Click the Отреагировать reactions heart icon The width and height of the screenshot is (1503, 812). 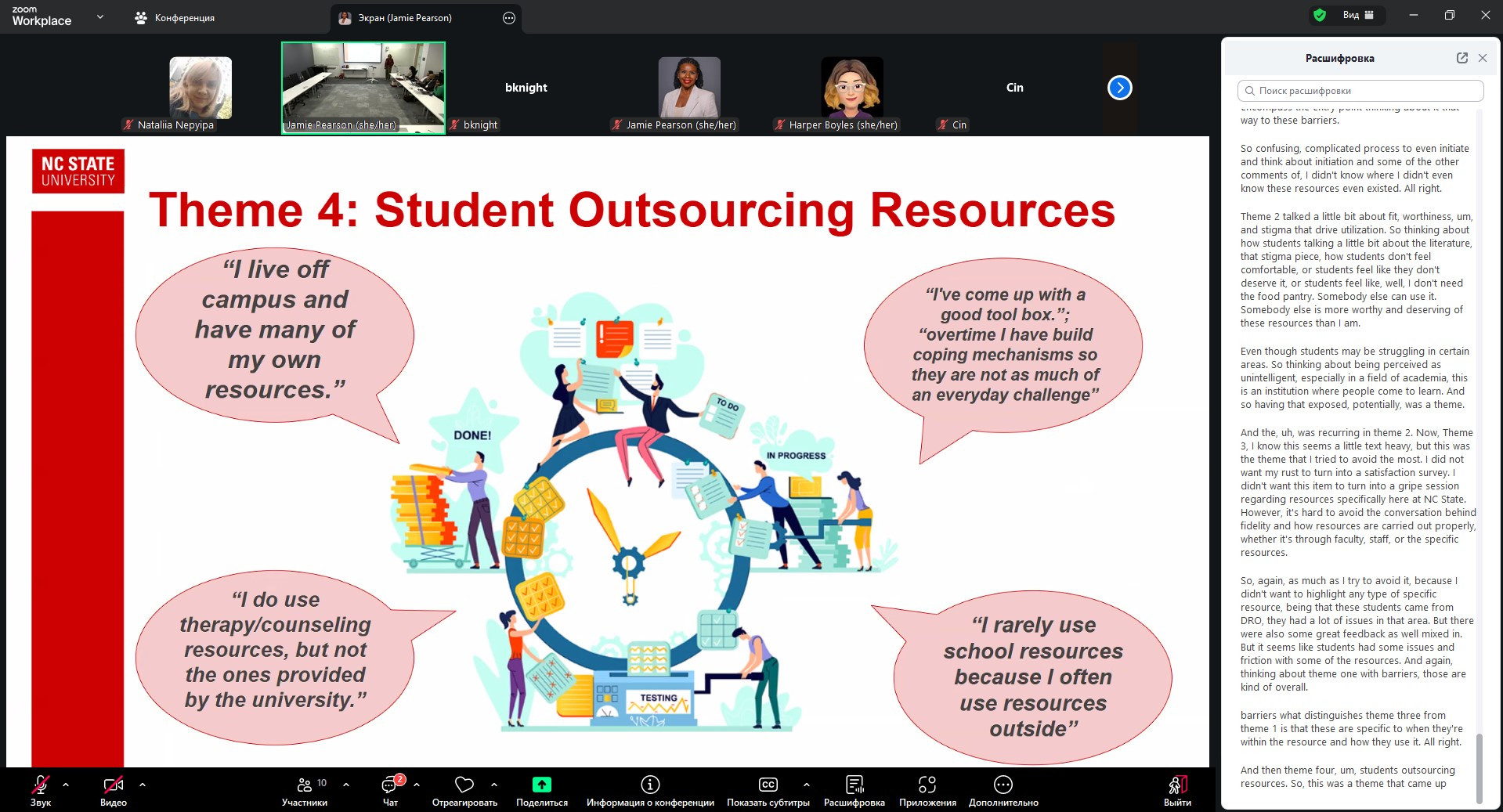[464, 785]
